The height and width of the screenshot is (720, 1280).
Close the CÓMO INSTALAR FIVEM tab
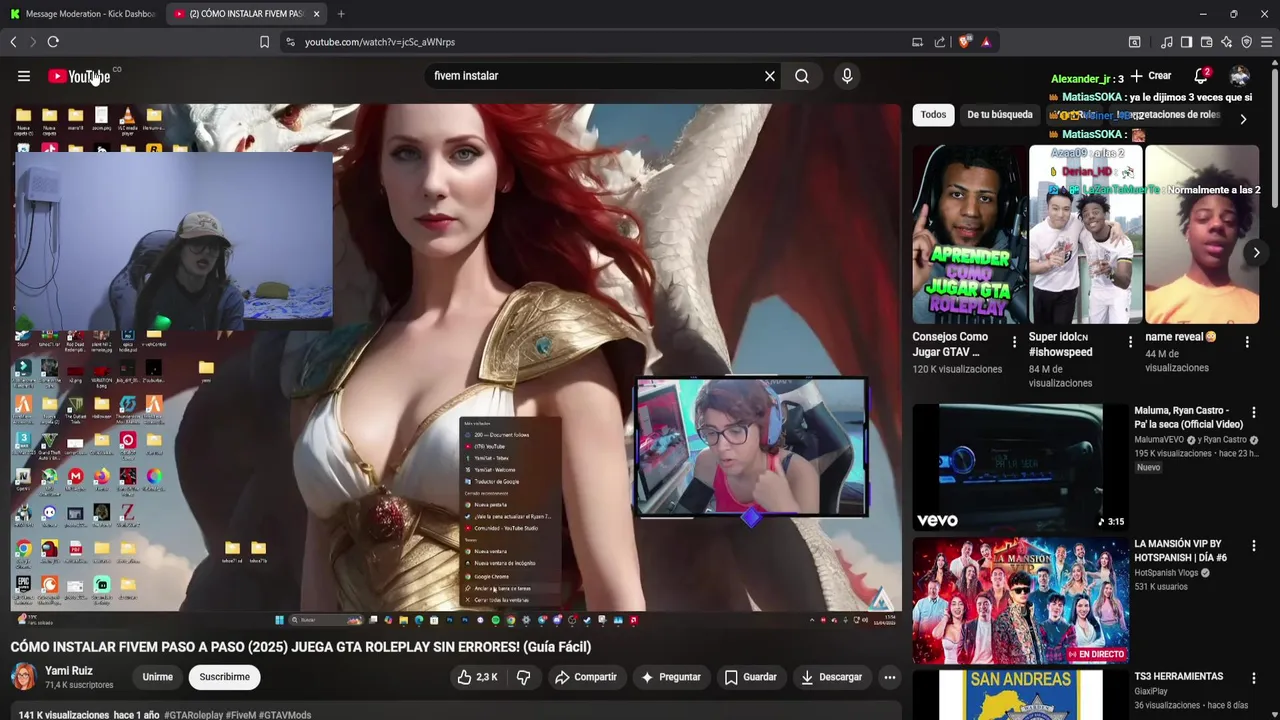(x=316, y=14)
